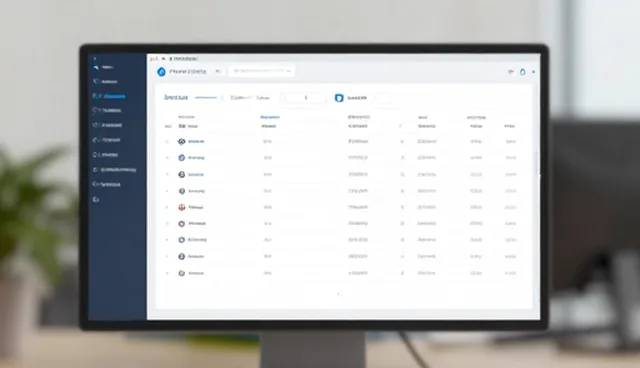Click the number input box in the filter bar

(x=305, y=98)
